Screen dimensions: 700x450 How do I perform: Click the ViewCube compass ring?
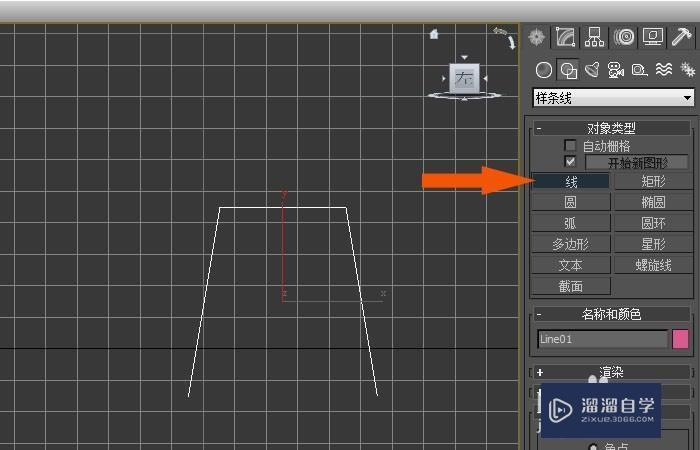coord(464,96)
